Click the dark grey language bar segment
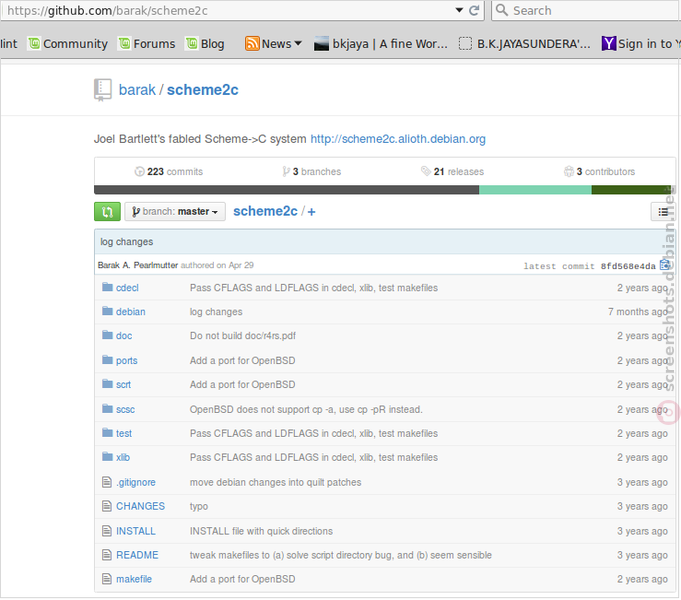This screenshot has width=681, height=600. (x=287, y=190)
